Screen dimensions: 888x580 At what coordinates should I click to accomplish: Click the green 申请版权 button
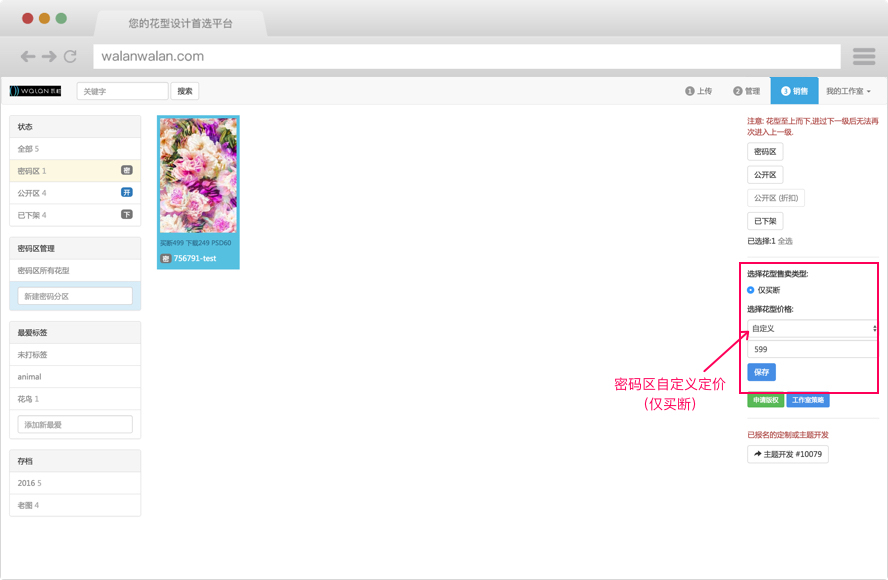(765, 401)
